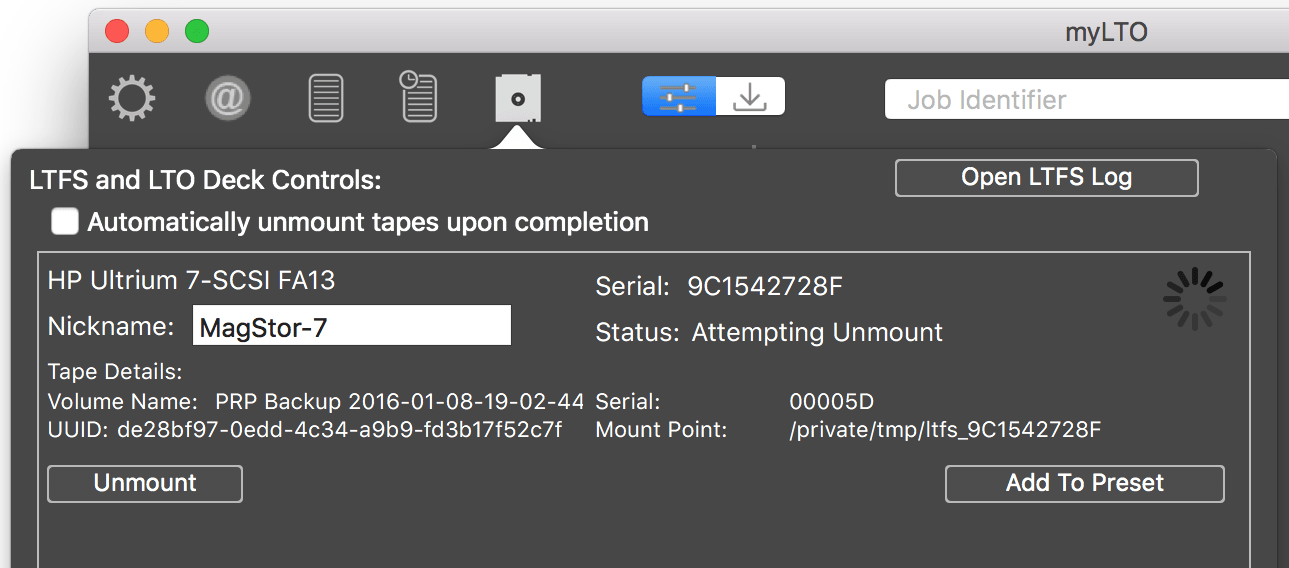
Task: Open the gear settings icon
Action: point(132,99)
